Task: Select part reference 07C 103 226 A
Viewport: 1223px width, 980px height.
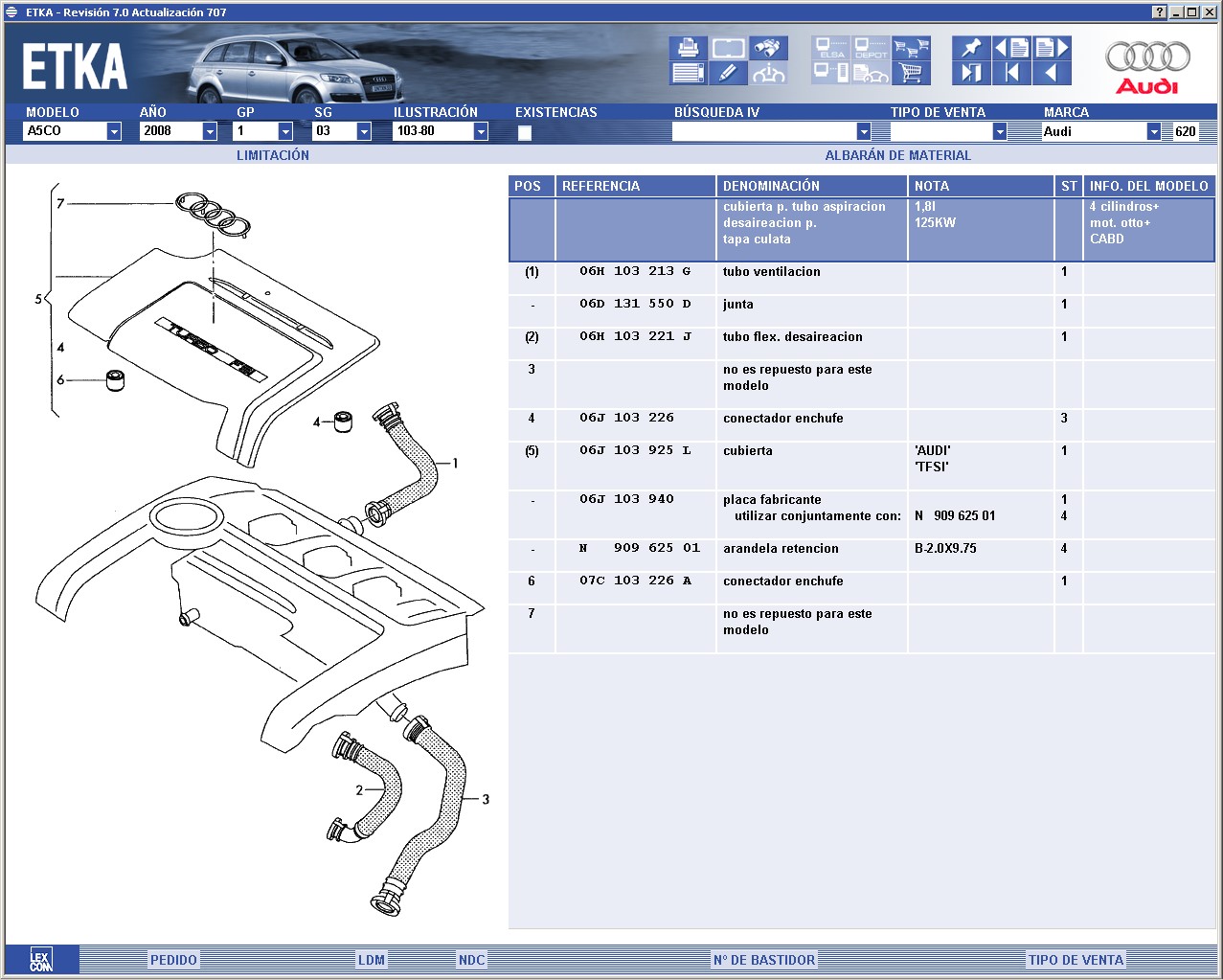Action: 635,581
